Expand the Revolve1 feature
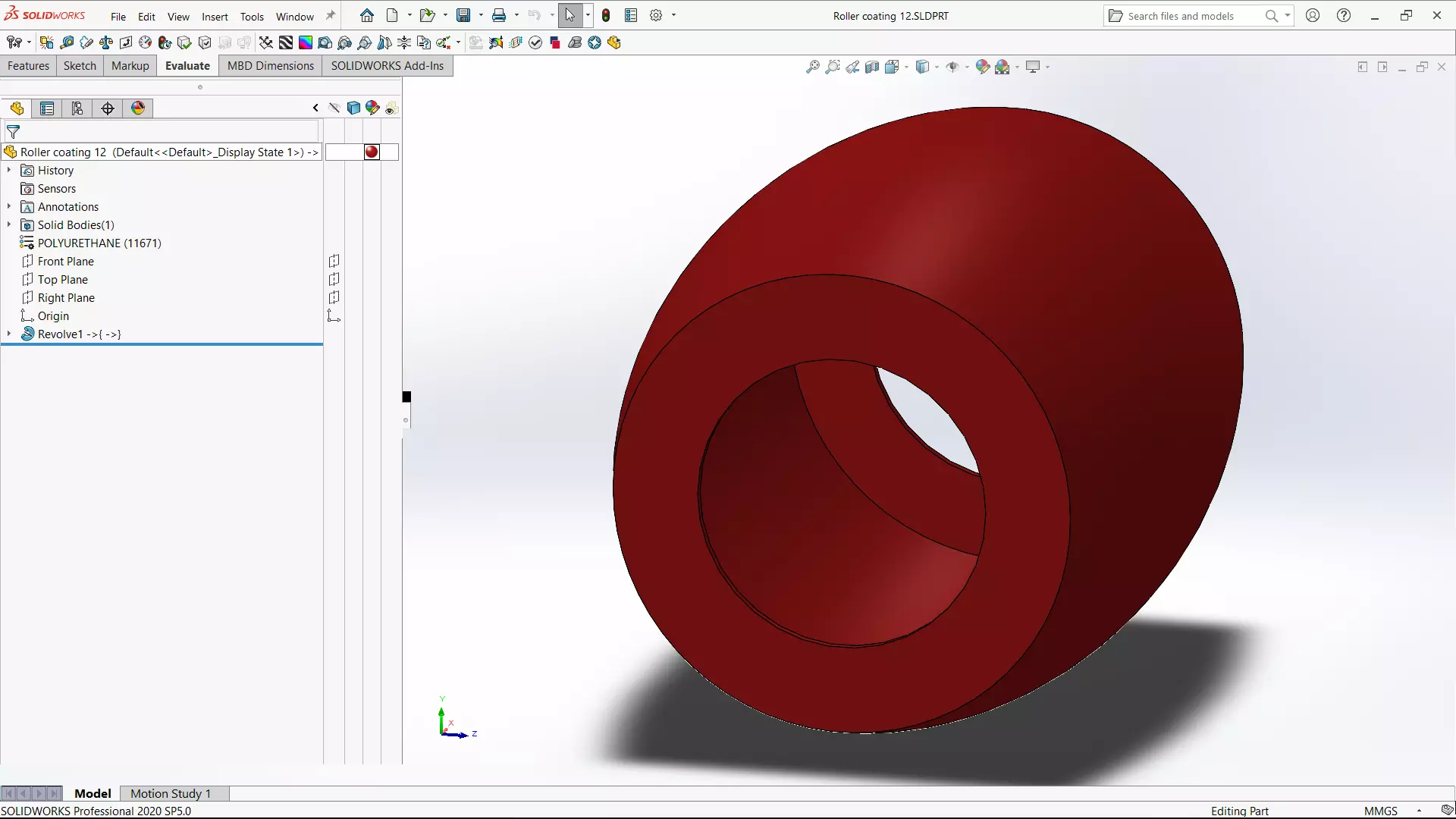This screenshot has width=1456, height=819. click(x=9, y=334)
